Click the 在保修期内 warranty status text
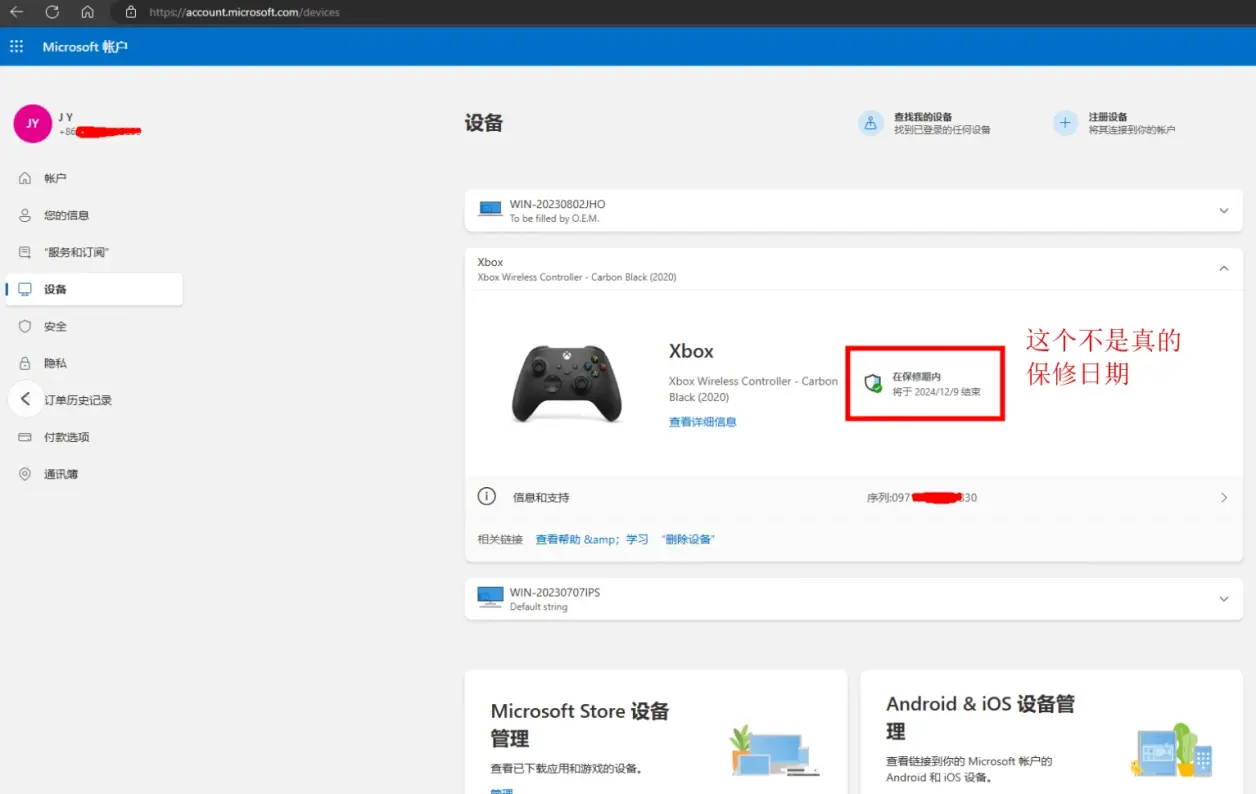This screenshot has height=794, width=1256. click(916, 377)
